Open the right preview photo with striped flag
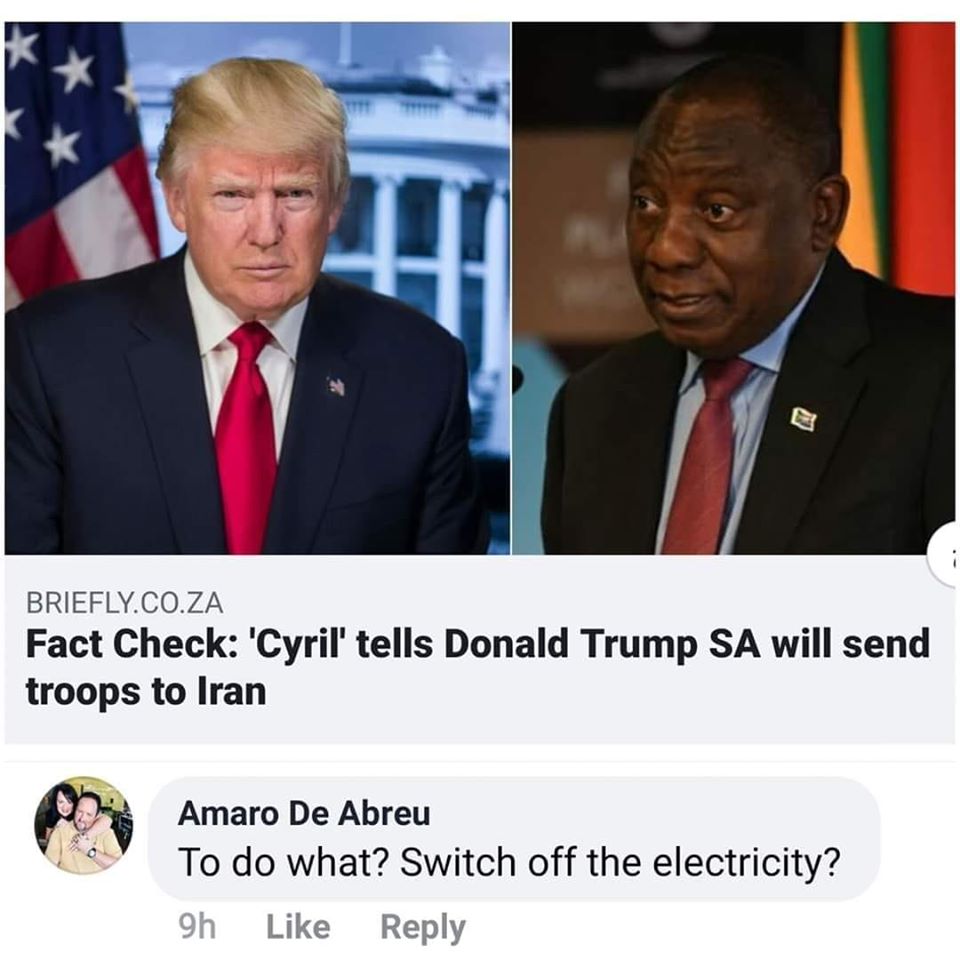 pos(733,288)
